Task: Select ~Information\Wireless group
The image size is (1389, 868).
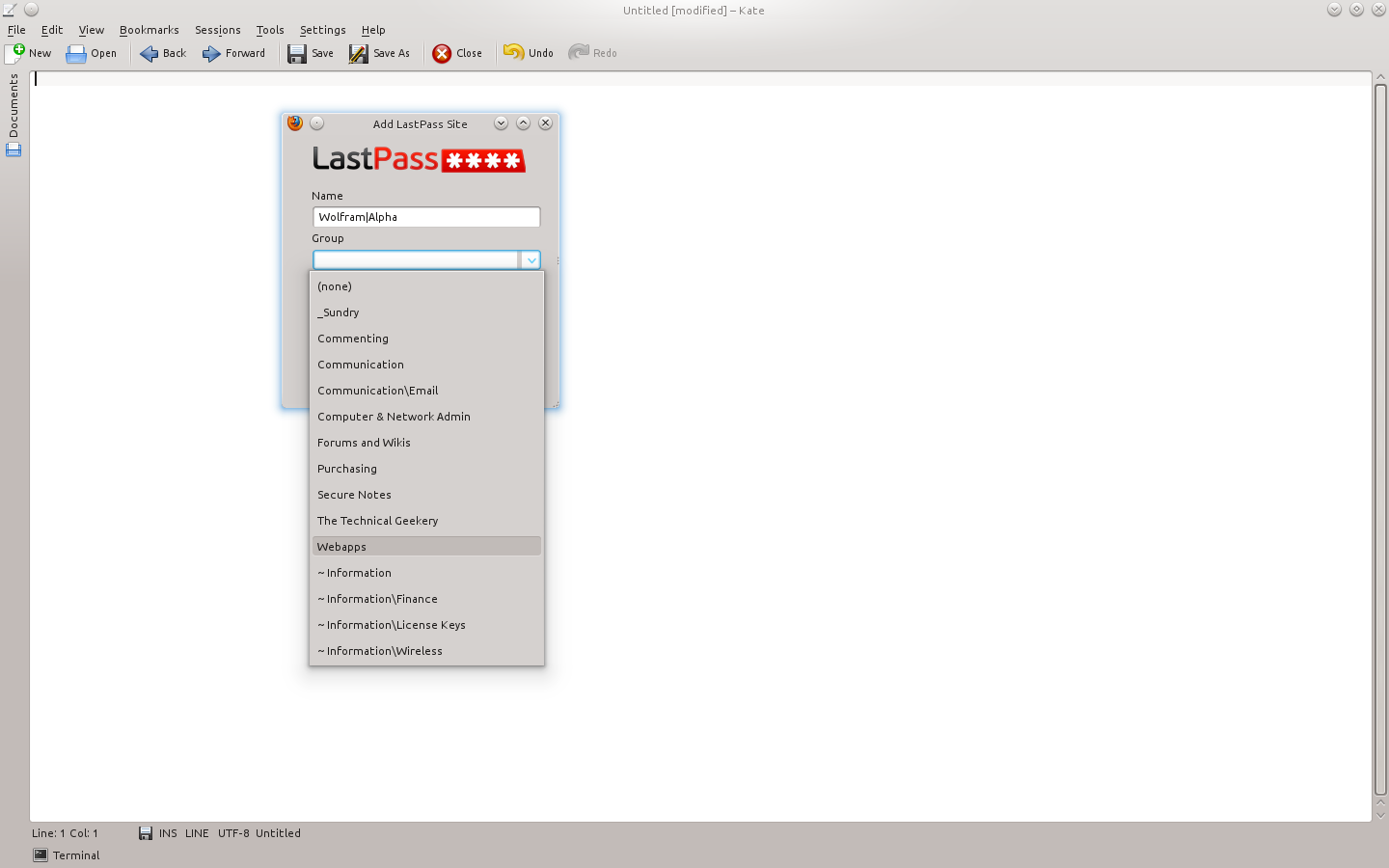Action: point(426,651)
